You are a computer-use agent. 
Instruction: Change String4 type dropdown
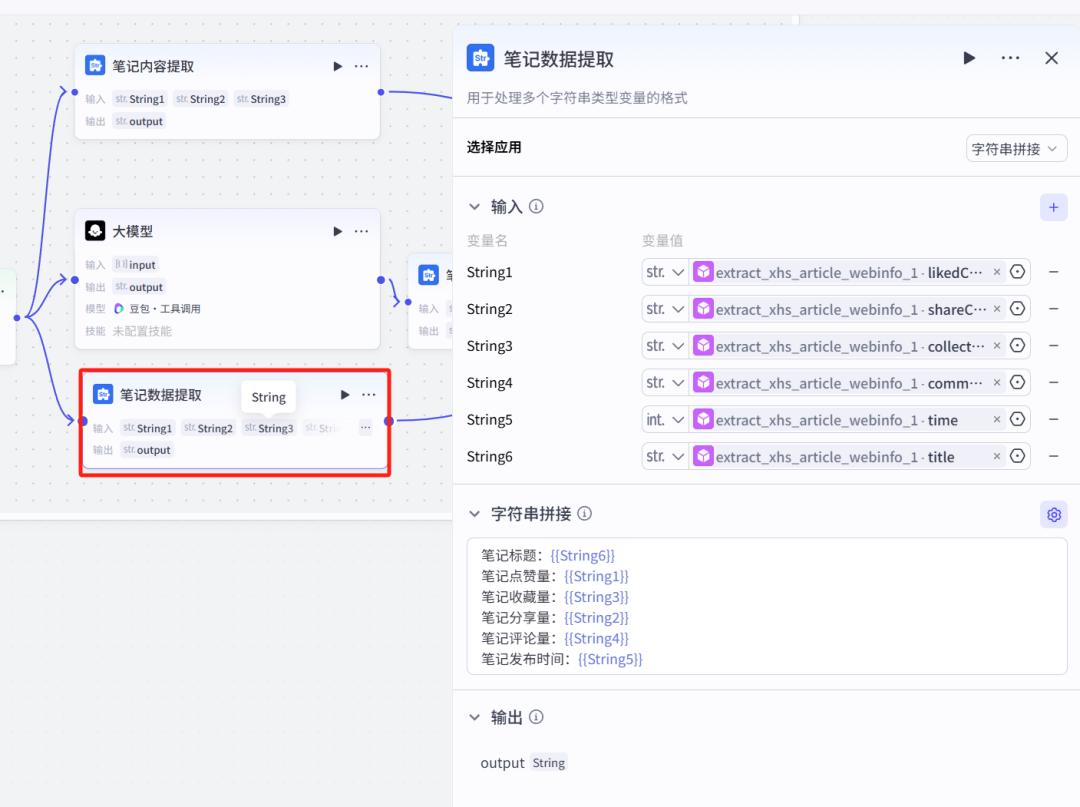(x=665, y=383)
